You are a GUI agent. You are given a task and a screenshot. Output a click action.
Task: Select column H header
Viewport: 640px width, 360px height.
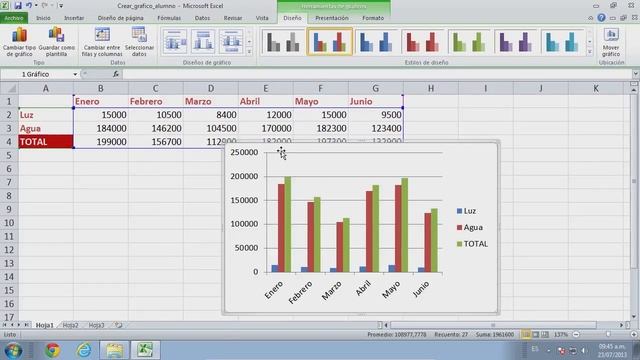(431, 88)
